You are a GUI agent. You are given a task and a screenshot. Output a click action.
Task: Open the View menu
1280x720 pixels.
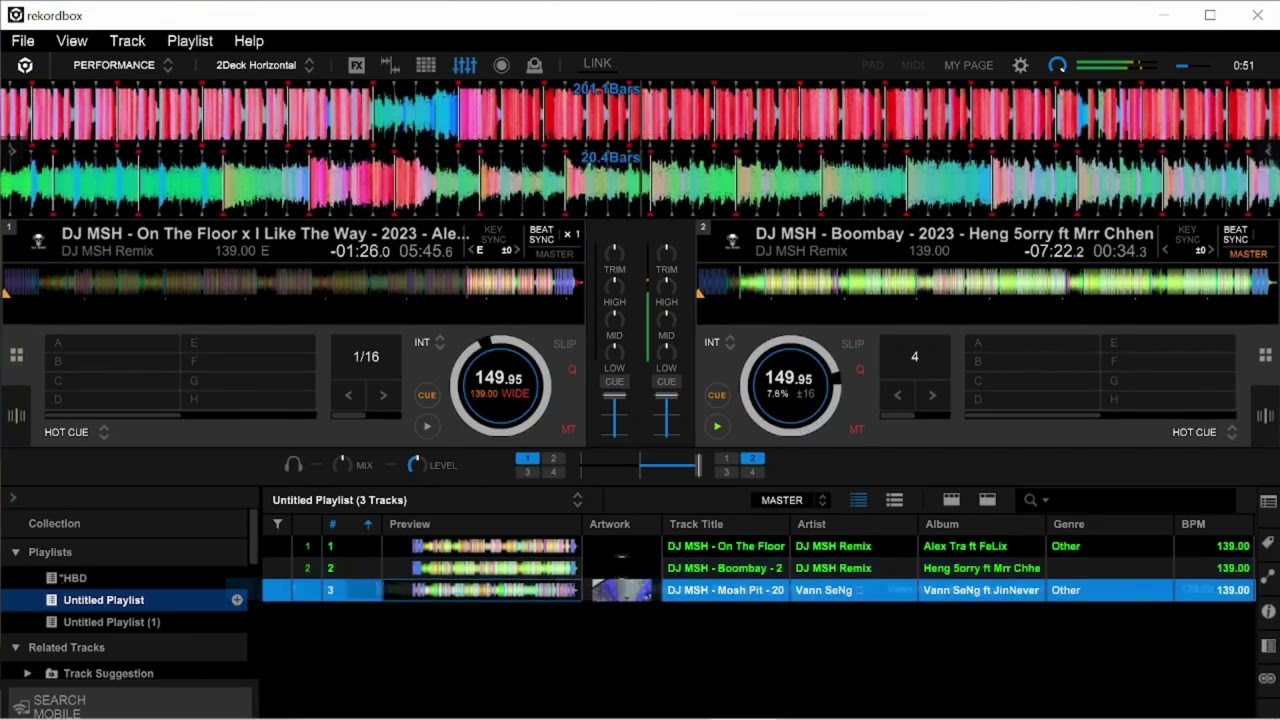(72, 41)
